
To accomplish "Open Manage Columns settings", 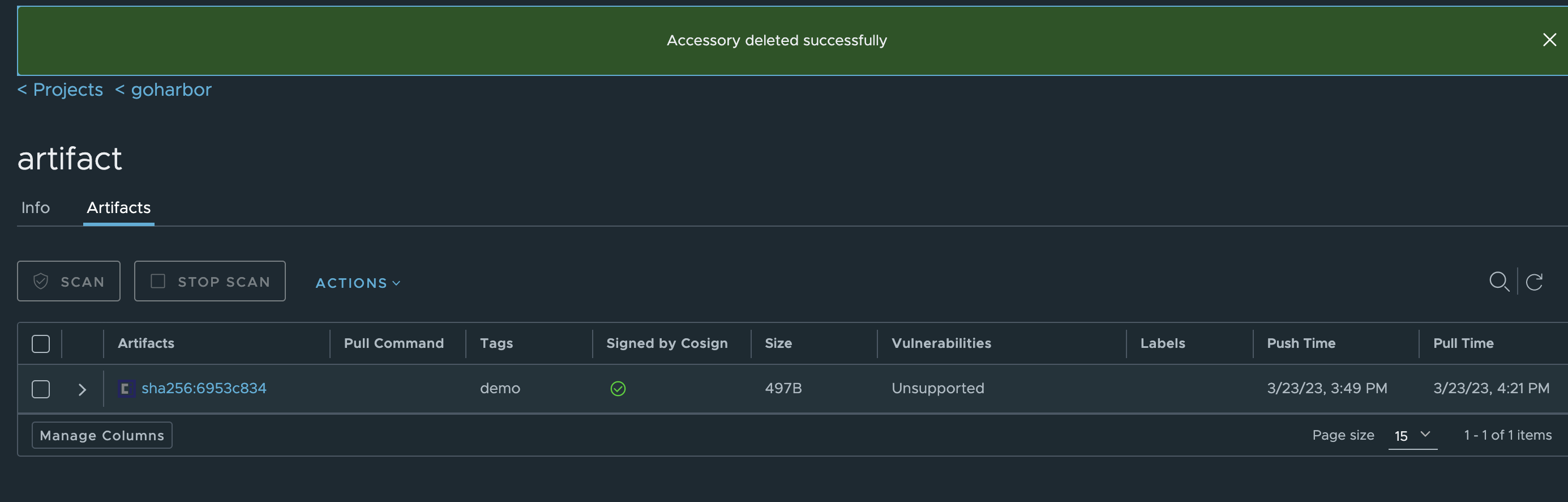I will (101, 435).
